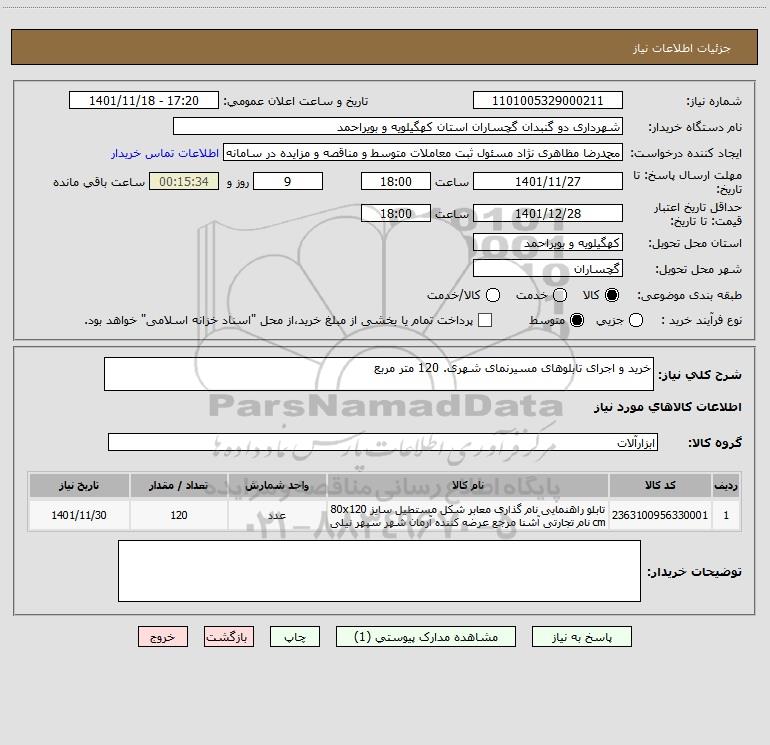Image resolution: width=770 pixels, height=745 pixels.
Task: Click the ردیف column header
Action: click(726, 485)
